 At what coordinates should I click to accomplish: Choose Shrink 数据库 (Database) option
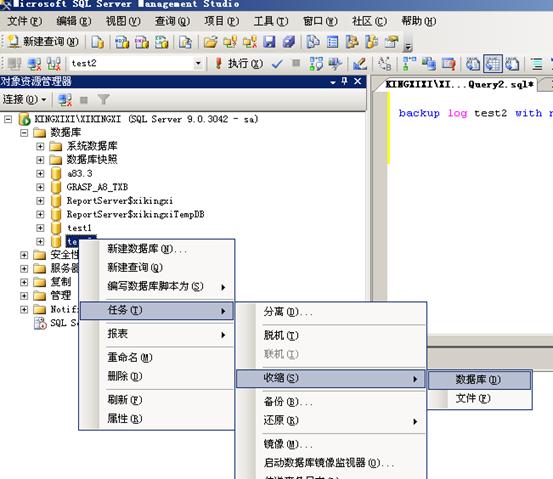click(480, 380)
